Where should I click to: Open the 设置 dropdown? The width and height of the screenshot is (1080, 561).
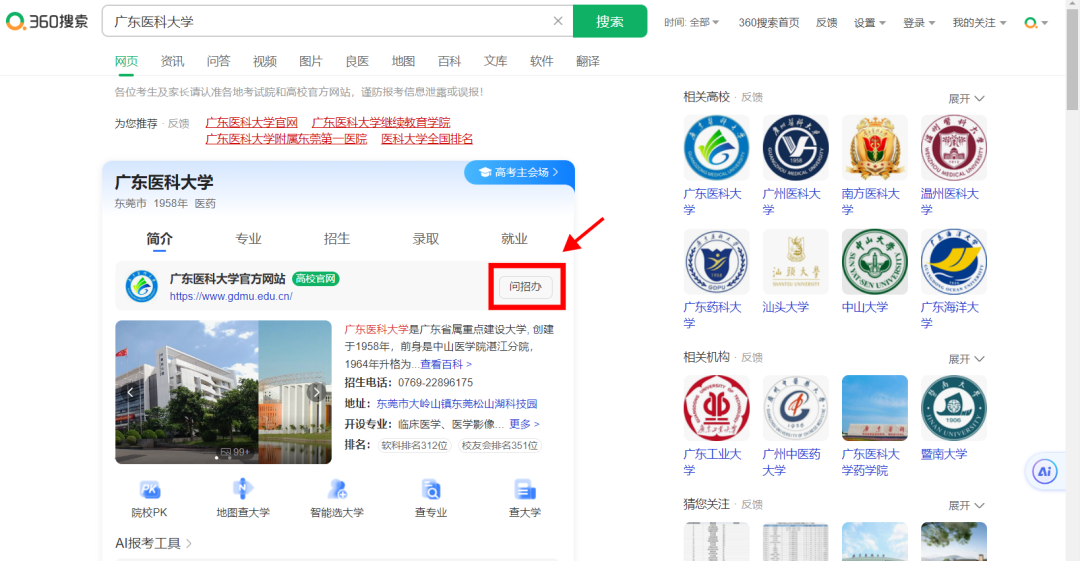pyautogui.click(x=870, y=23)
